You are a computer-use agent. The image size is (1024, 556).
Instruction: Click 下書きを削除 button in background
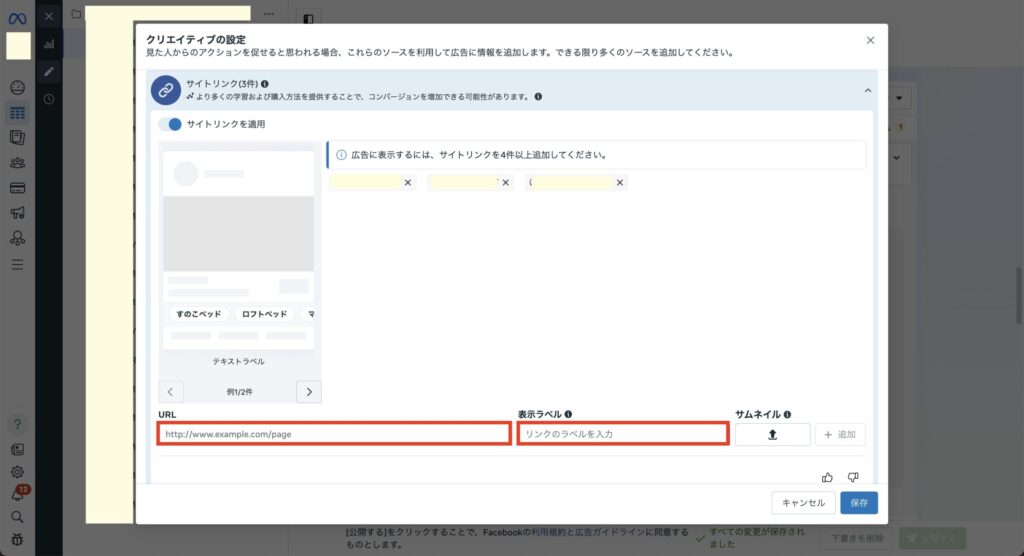(x=857, y=538)
